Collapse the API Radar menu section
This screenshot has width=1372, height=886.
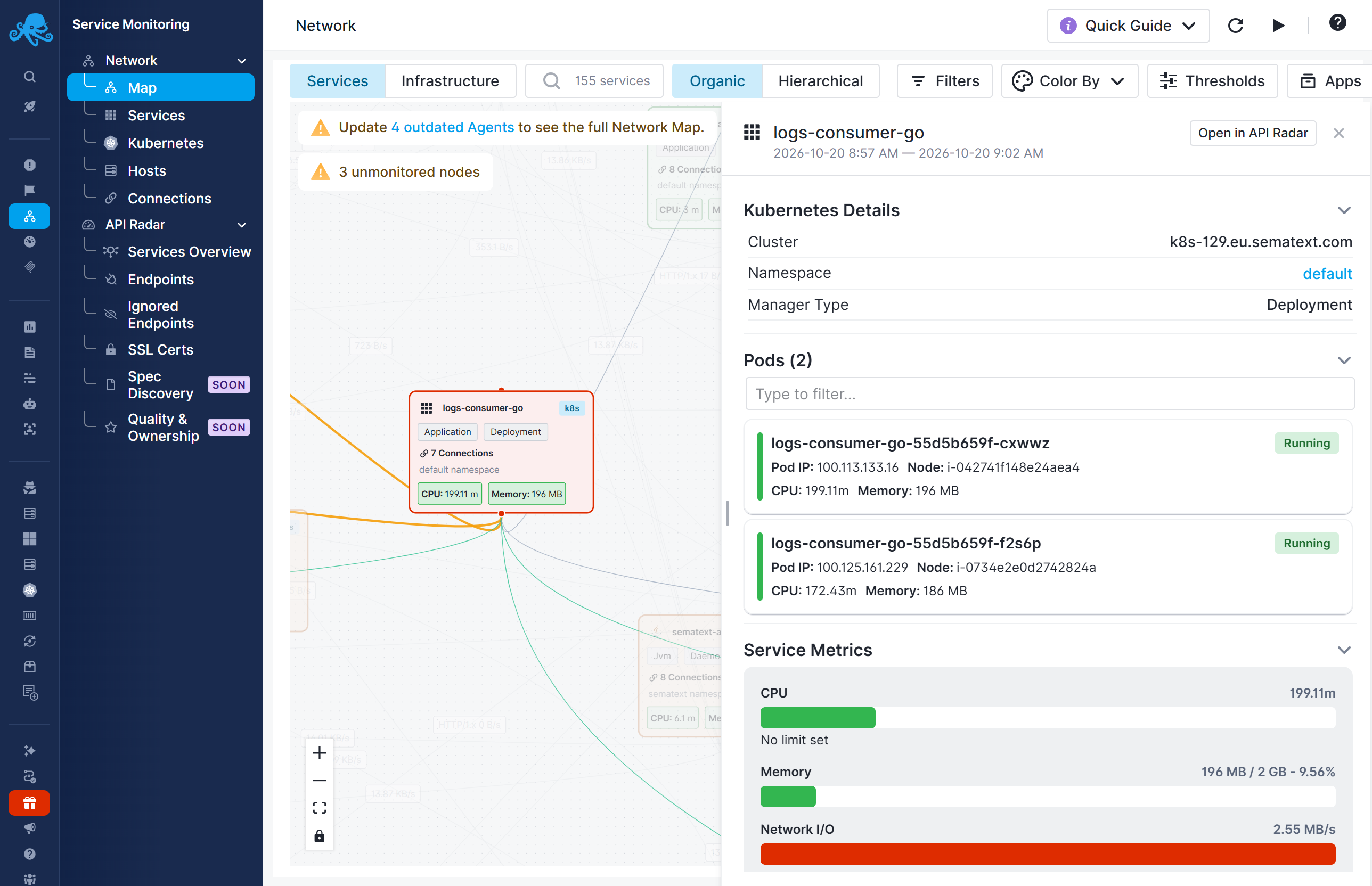tap(242, 224)
